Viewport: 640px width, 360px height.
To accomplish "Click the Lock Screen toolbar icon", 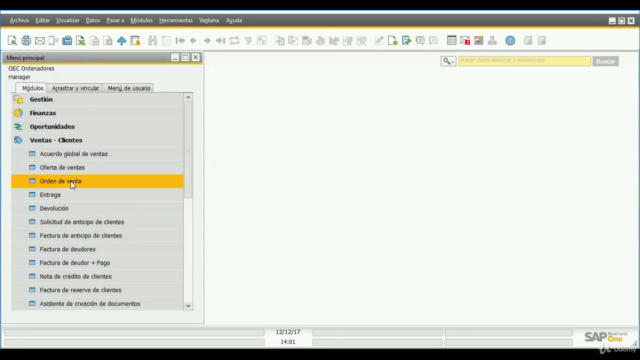I will (x=135, y=40).
